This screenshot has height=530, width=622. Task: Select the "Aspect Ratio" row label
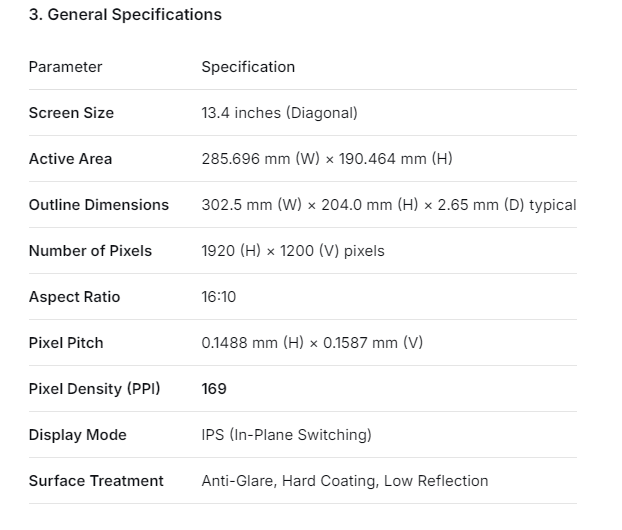[74, 297]
